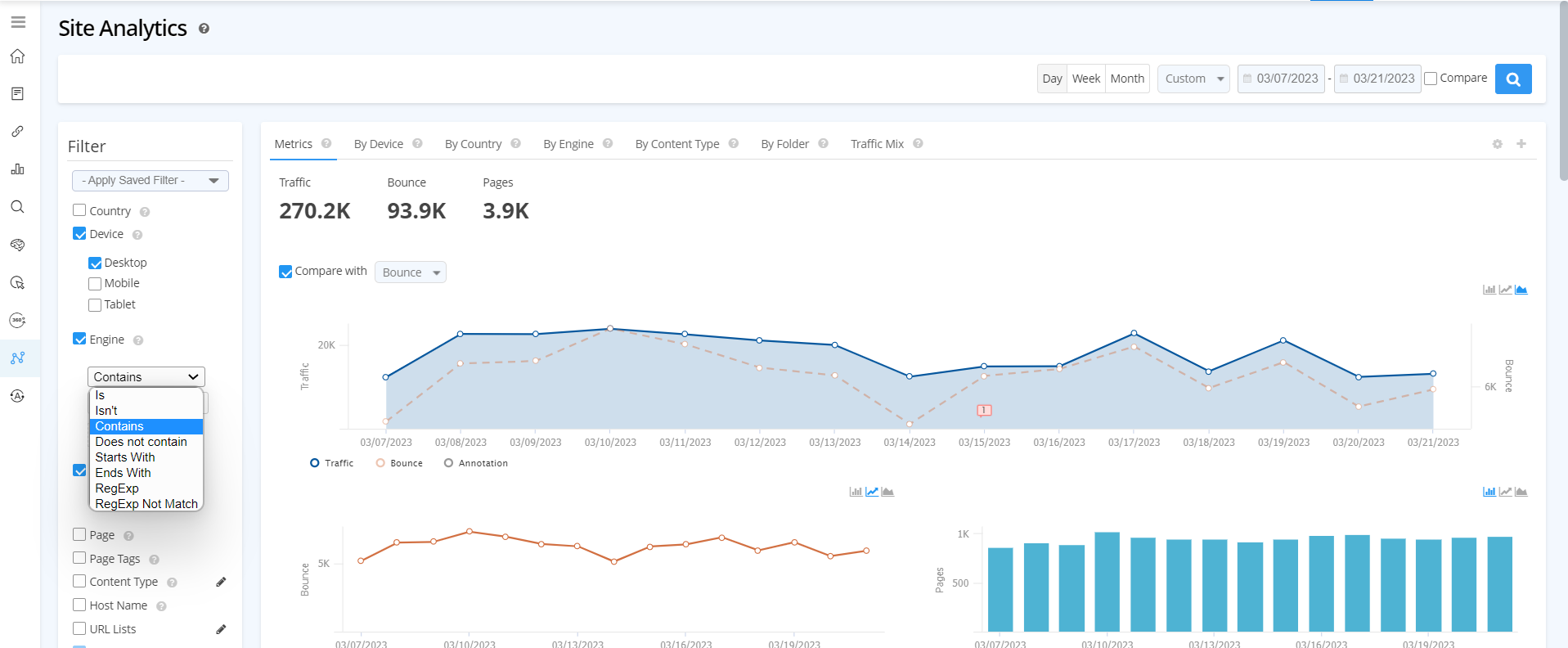Edit Content Type filter with pencil icon

221,582
